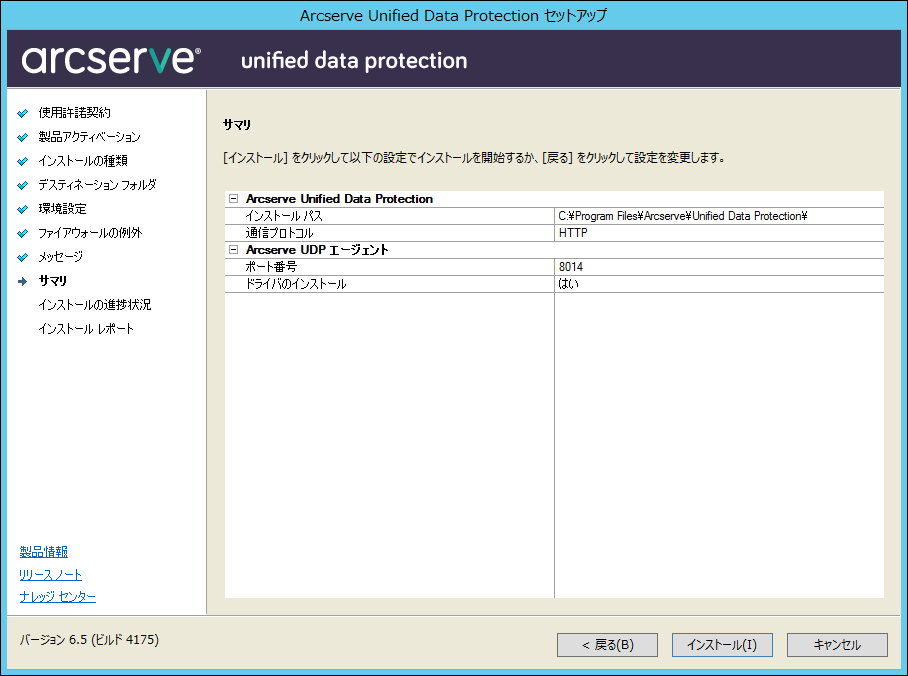Click the はい driver install value
The height and width of the screenshot is (676, 908).
[x=568, y=284]
